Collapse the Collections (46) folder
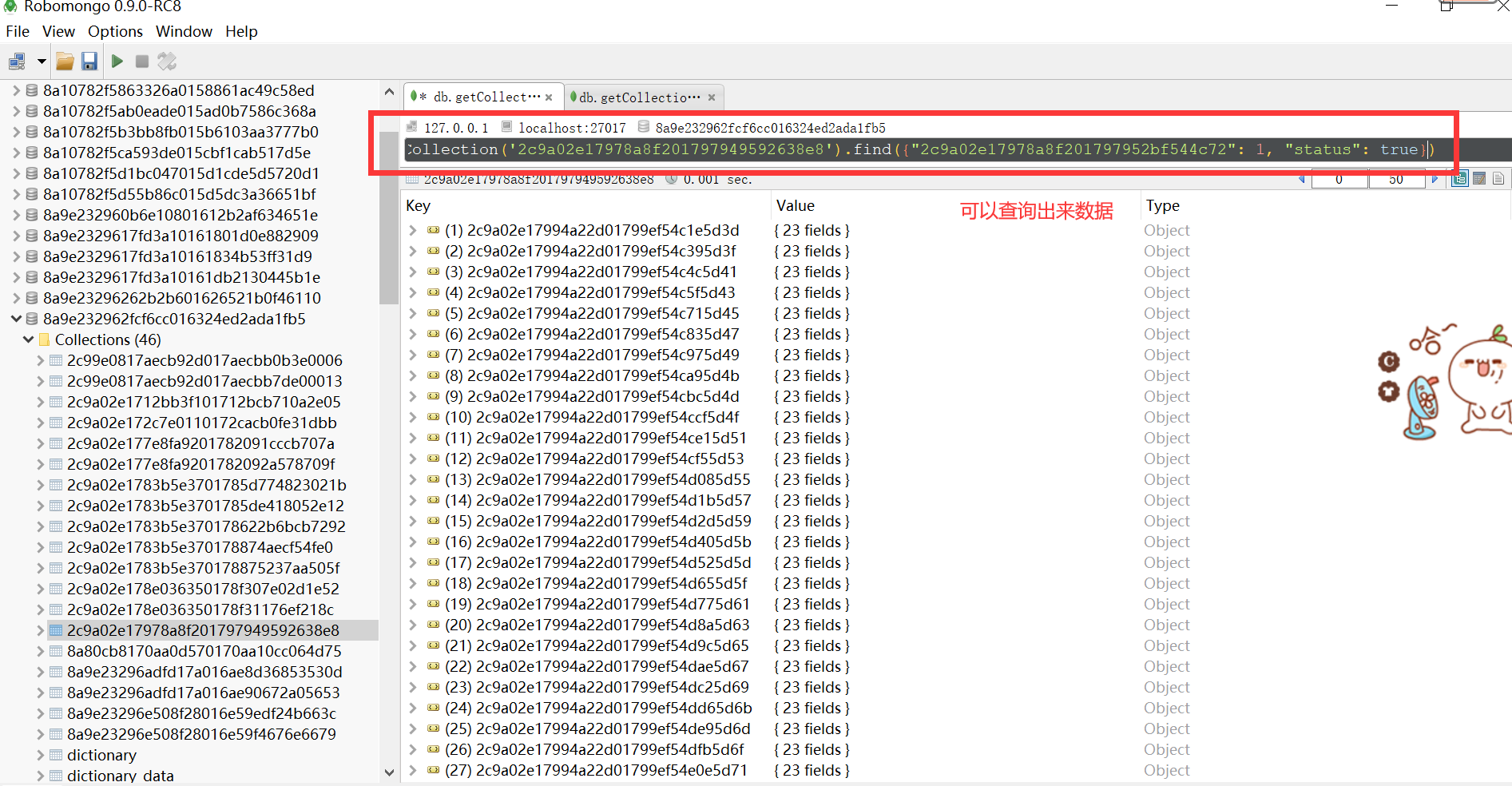This screenshot has height=786, width=1512. coord(28,339)
